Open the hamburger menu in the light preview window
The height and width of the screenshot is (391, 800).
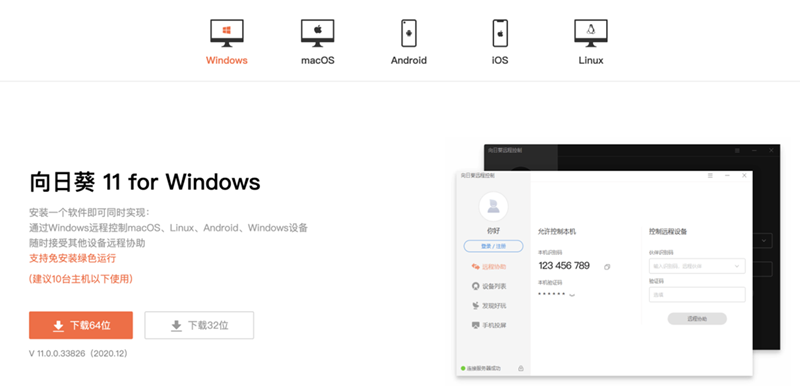point(710,176)
